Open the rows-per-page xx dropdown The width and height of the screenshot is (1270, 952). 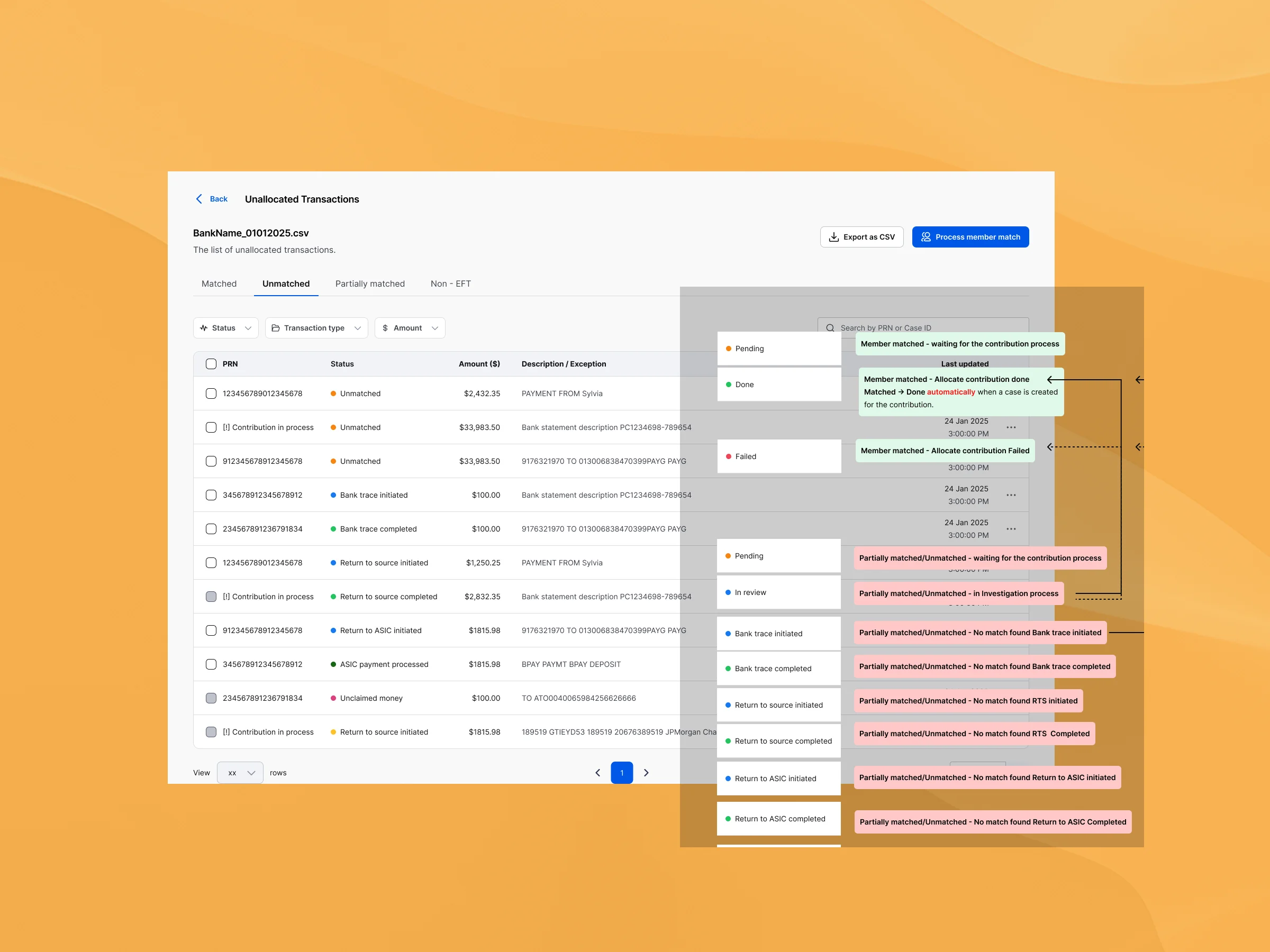click(240, 773)
